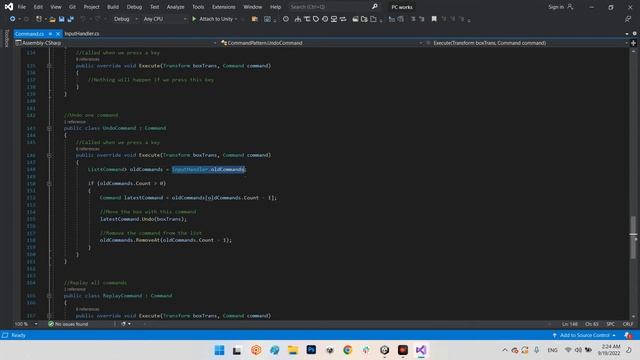
Task: Click the Save All icon
Action: 71,19
